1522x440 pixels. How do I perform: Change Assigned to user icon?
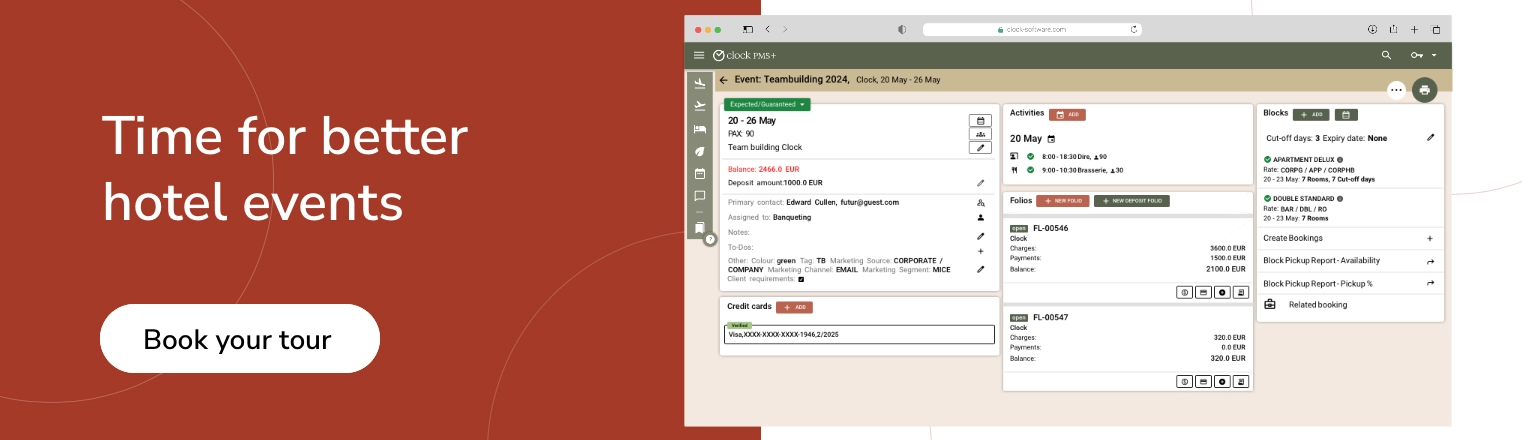click(x=981, y=217)
